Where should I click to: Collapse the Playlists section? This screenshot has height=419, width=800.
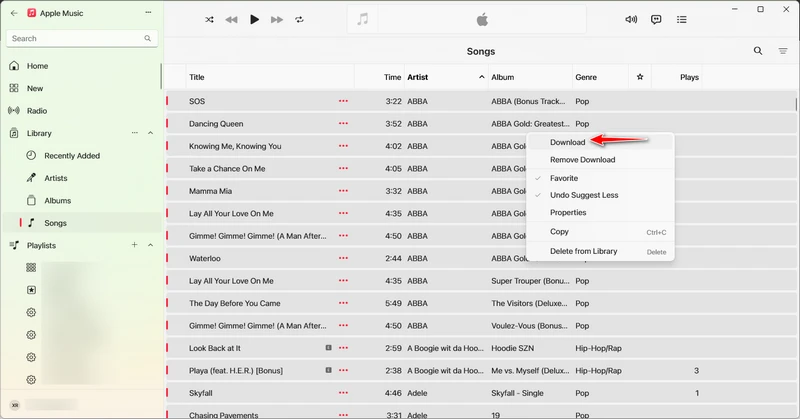151,245
